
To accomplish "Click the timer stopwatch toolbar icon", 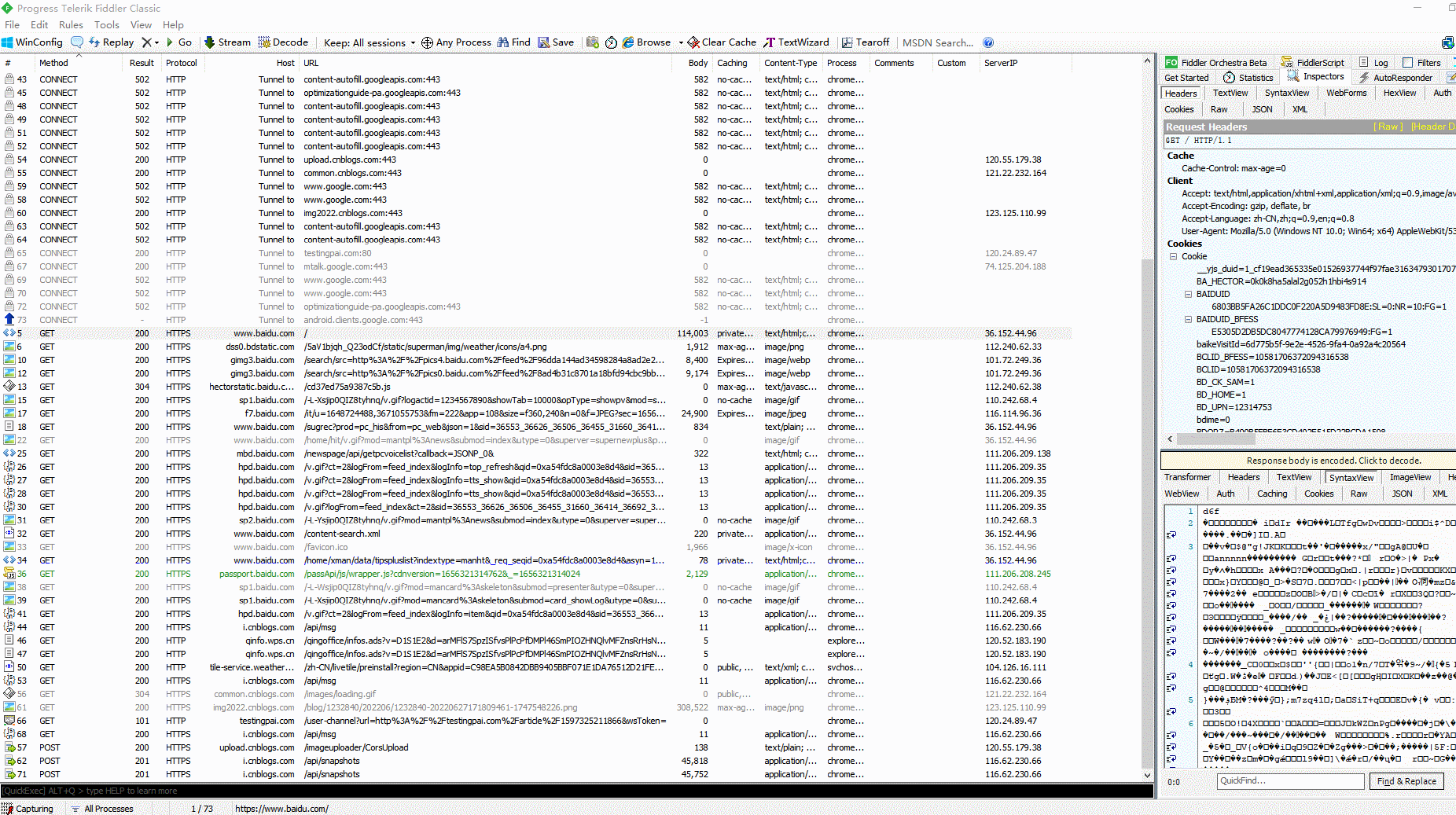I will [x=611, y=42].
